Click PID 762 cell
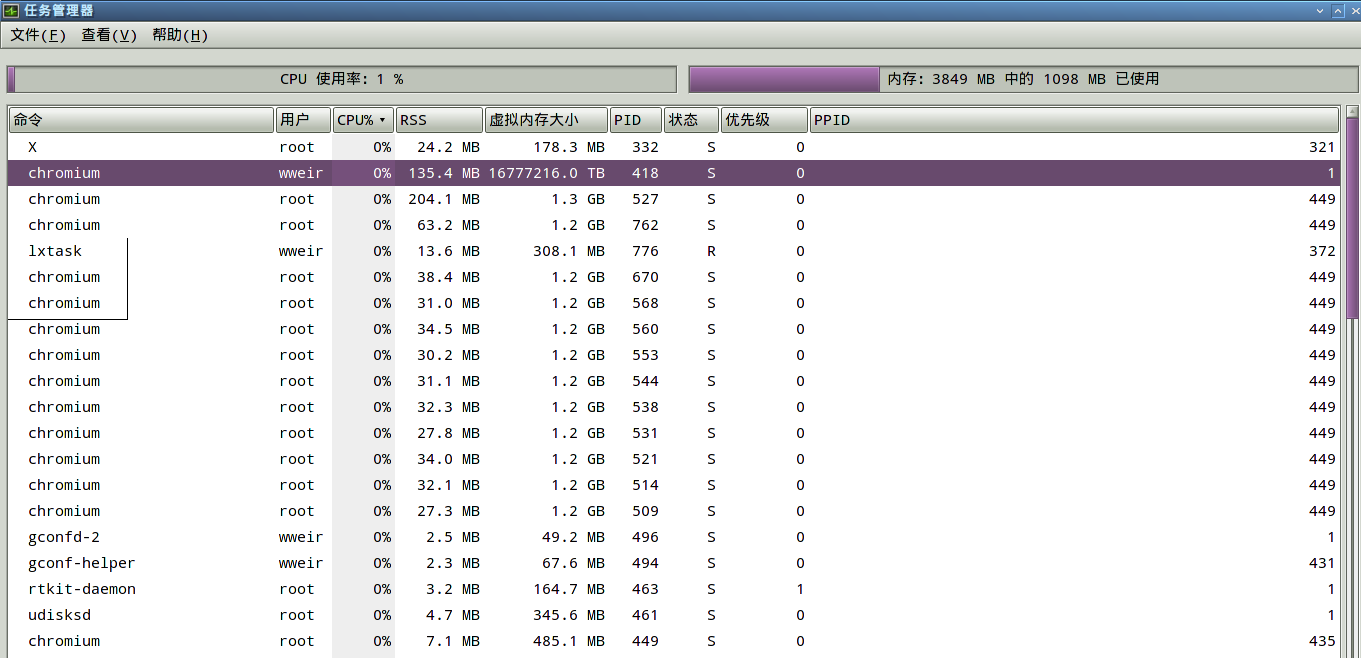1361x658 pixels. pos(645,225)
